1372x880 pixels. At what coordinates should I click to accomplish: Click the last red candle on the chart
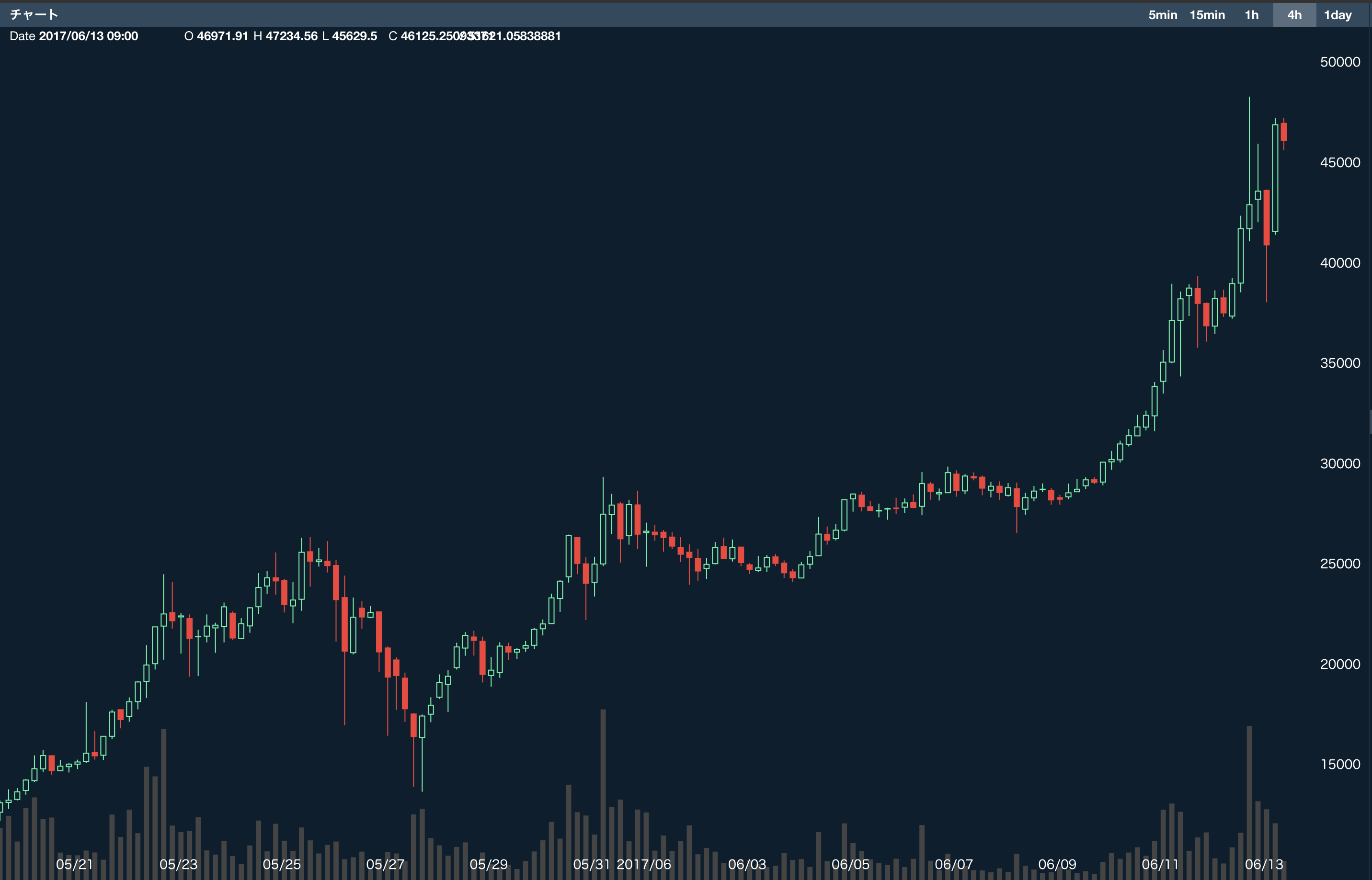tap(1284, 132)
